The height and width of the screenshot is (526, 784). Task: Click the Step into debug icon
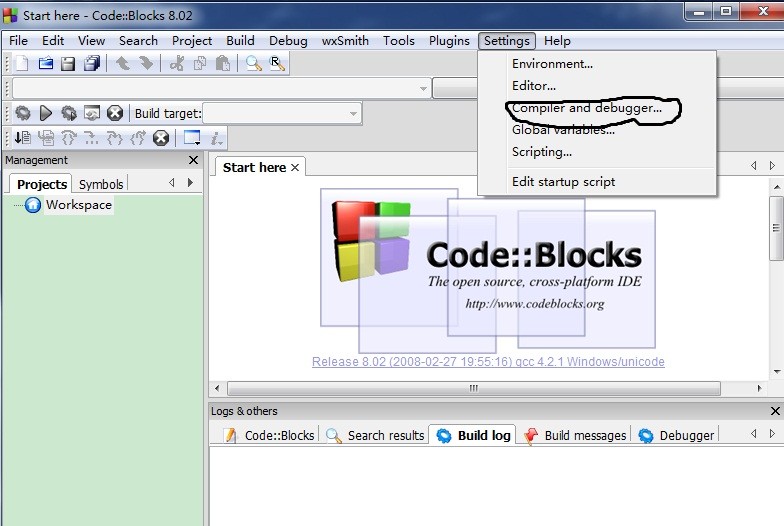pyautogui.click(x=114, y=138)
